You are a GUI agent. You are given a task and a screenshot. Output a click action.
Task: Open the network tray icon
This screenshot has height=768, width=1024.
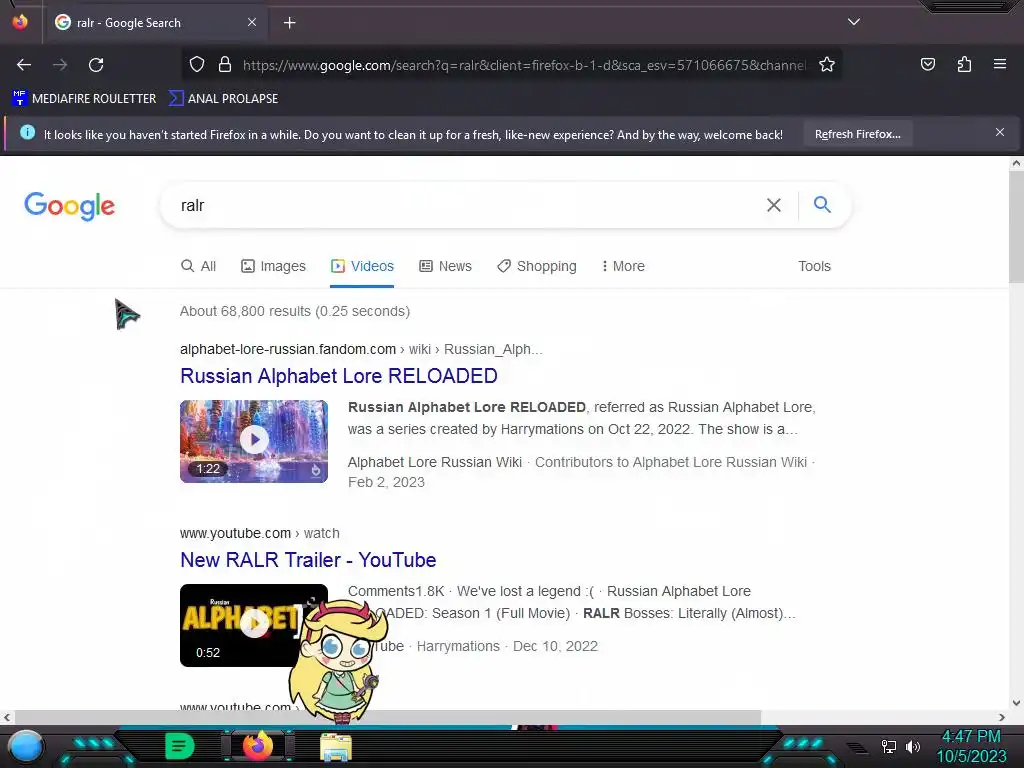[888, 746]
